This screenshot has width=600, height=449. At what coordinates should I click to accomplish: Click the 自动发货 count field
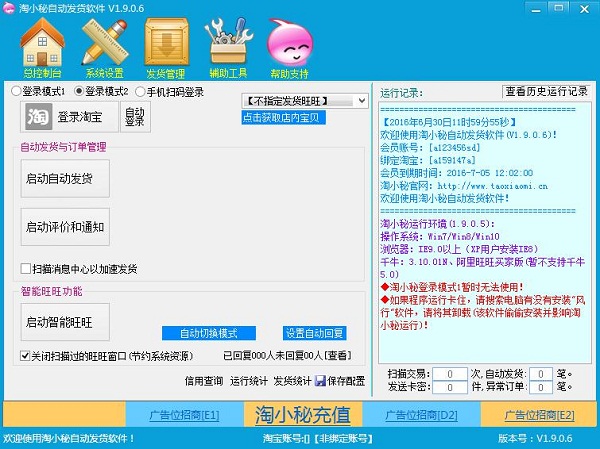pos(541,374)
